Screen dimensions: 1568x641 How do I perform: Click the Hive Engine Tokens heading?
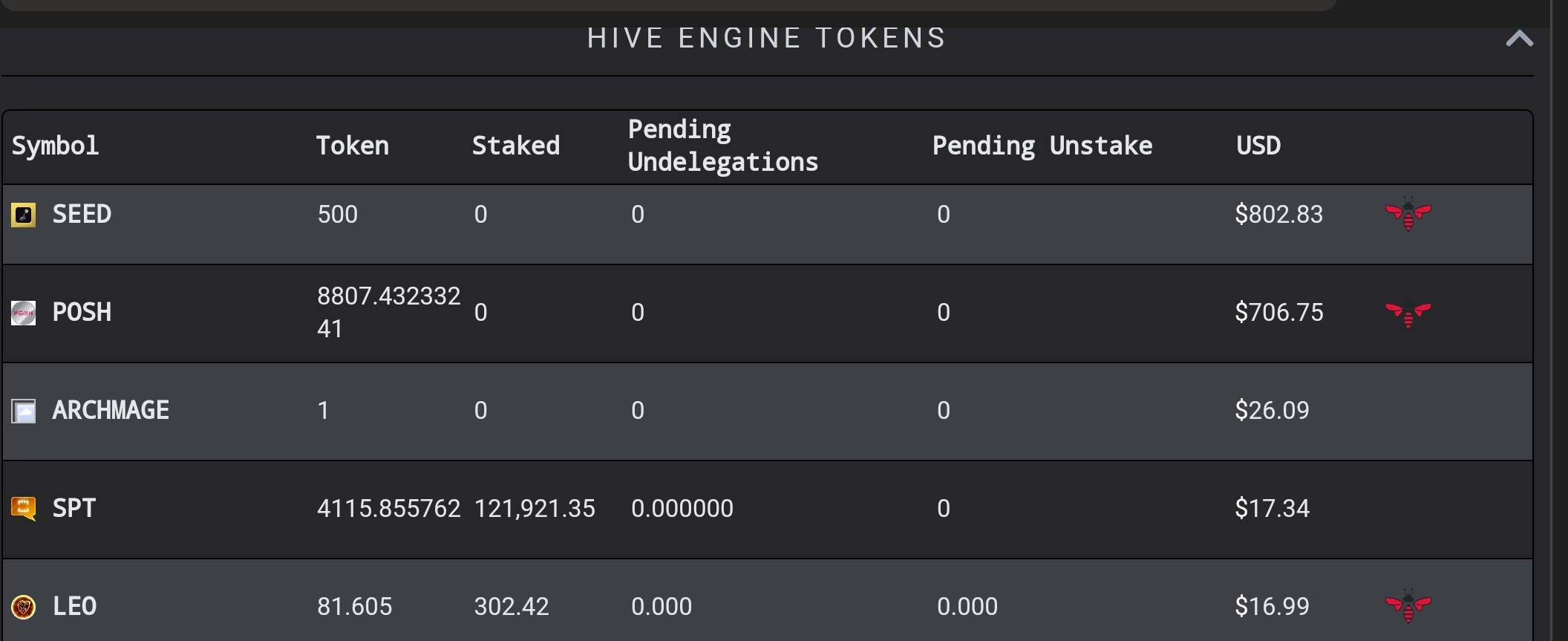[x=767, y=38]
